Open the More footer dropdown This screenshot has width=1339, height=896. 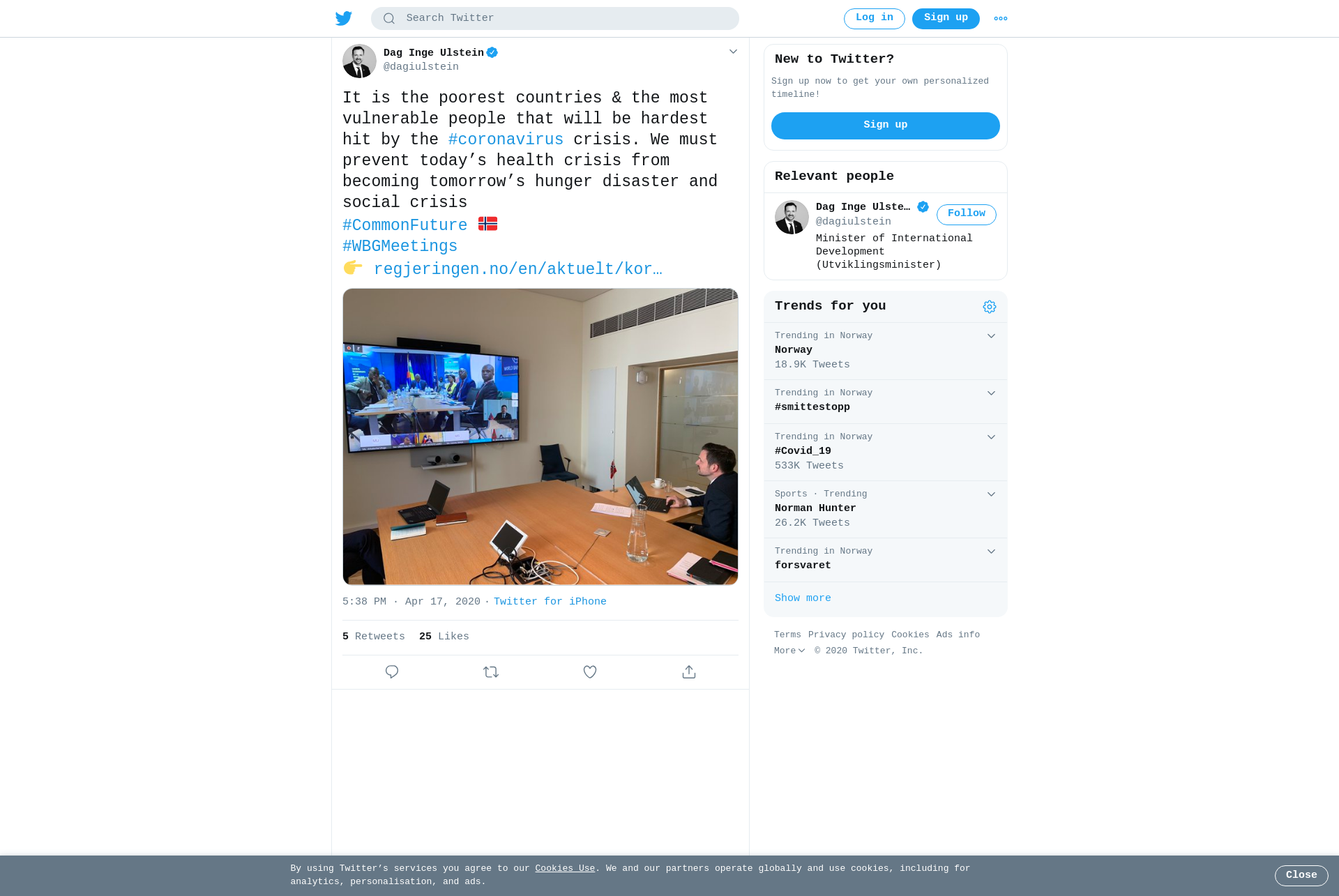point(789,651)
